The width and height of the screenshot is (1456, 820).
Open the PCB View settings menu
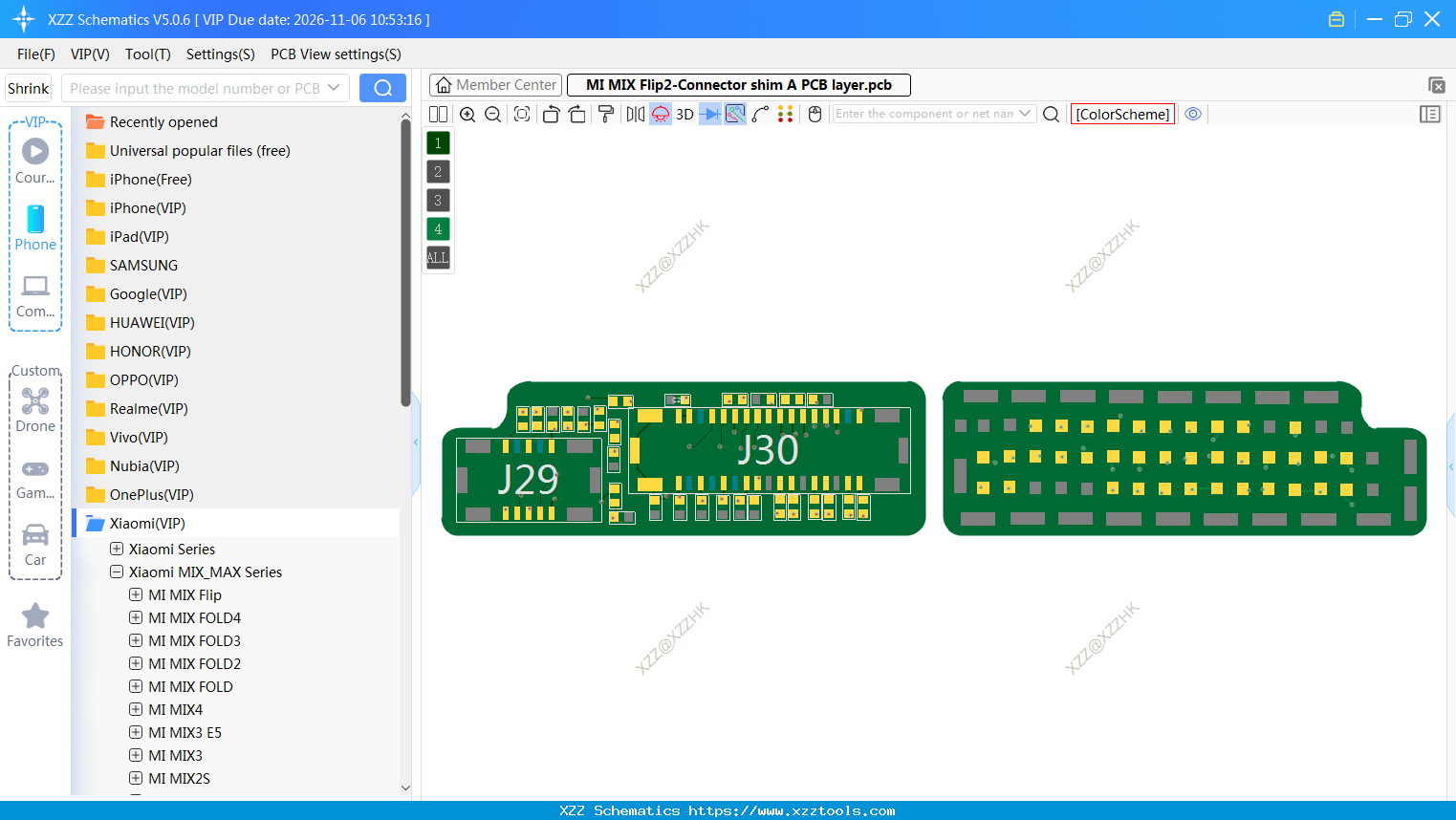click(x=336, y=54)
